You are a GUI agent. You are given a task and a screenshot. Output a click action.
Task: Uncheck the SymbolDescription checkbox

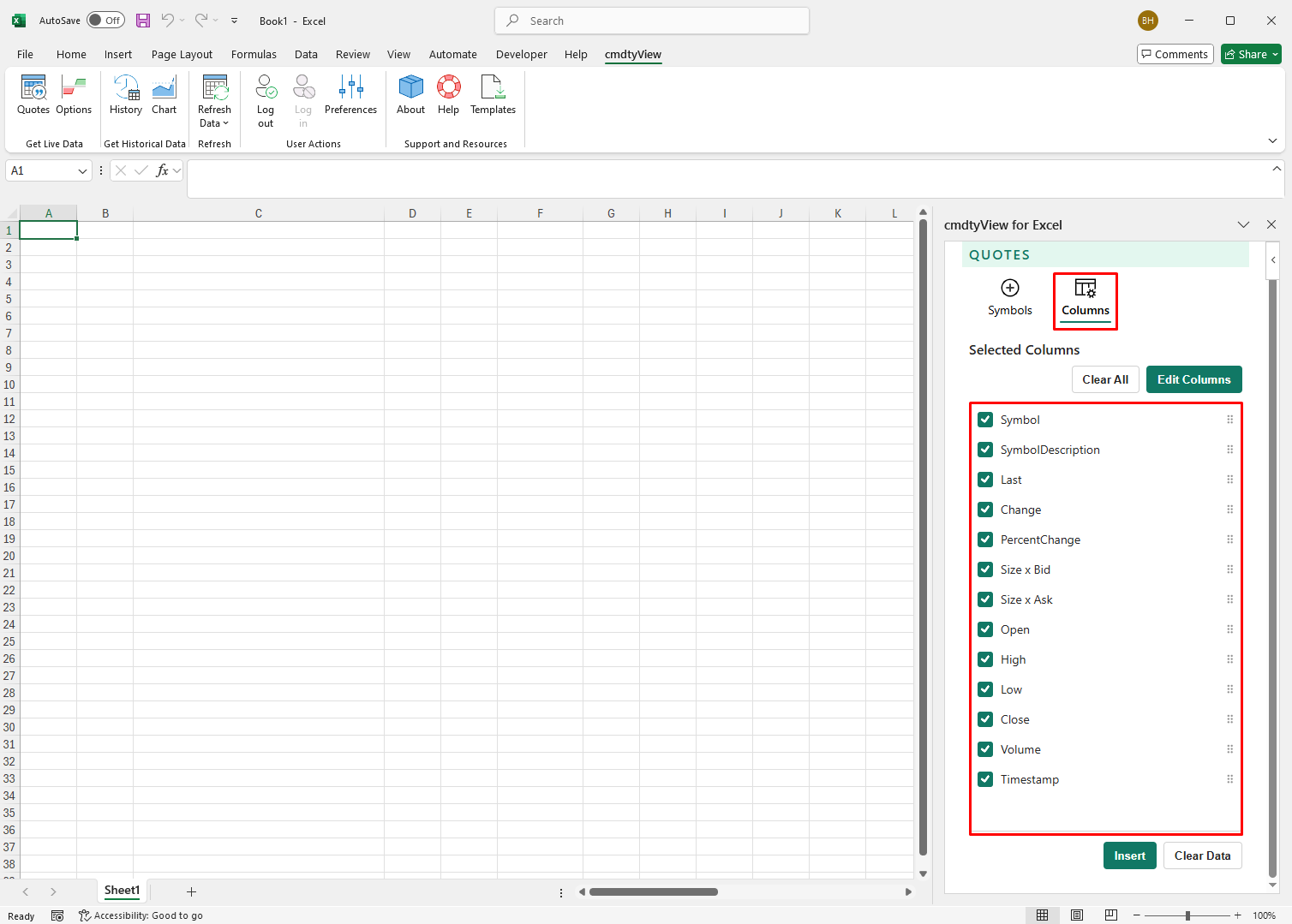tap(985, 450)
